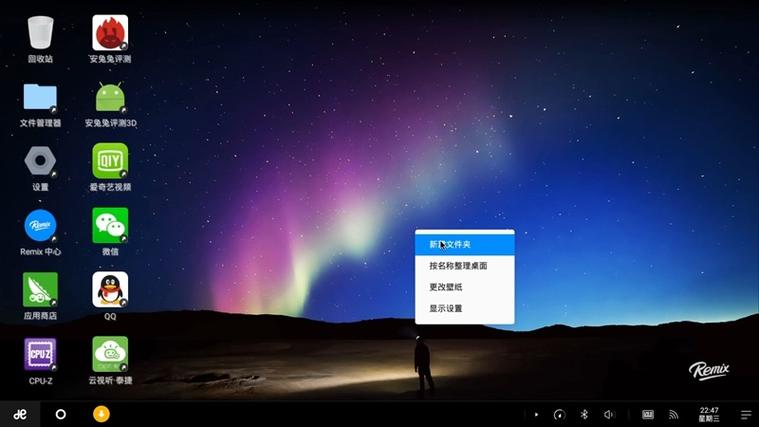Open the CPU-Z app icon
759x427 pixels.
click(40, 354)
